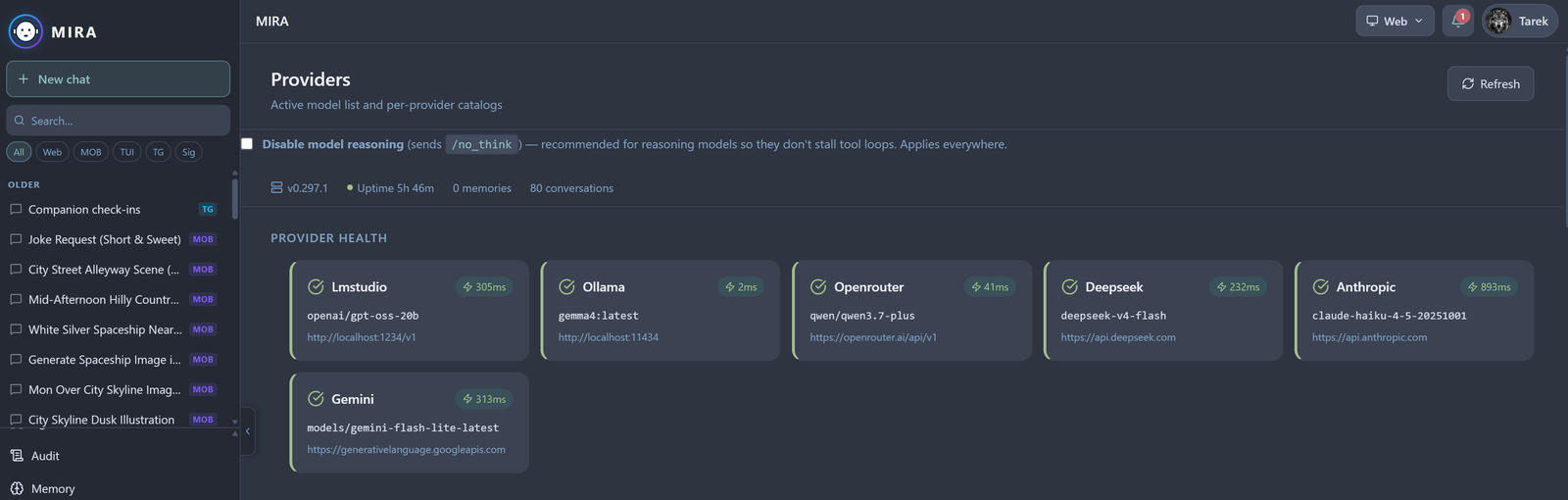Open the Generate Spaceship Image chat

(x=114, y=360)
